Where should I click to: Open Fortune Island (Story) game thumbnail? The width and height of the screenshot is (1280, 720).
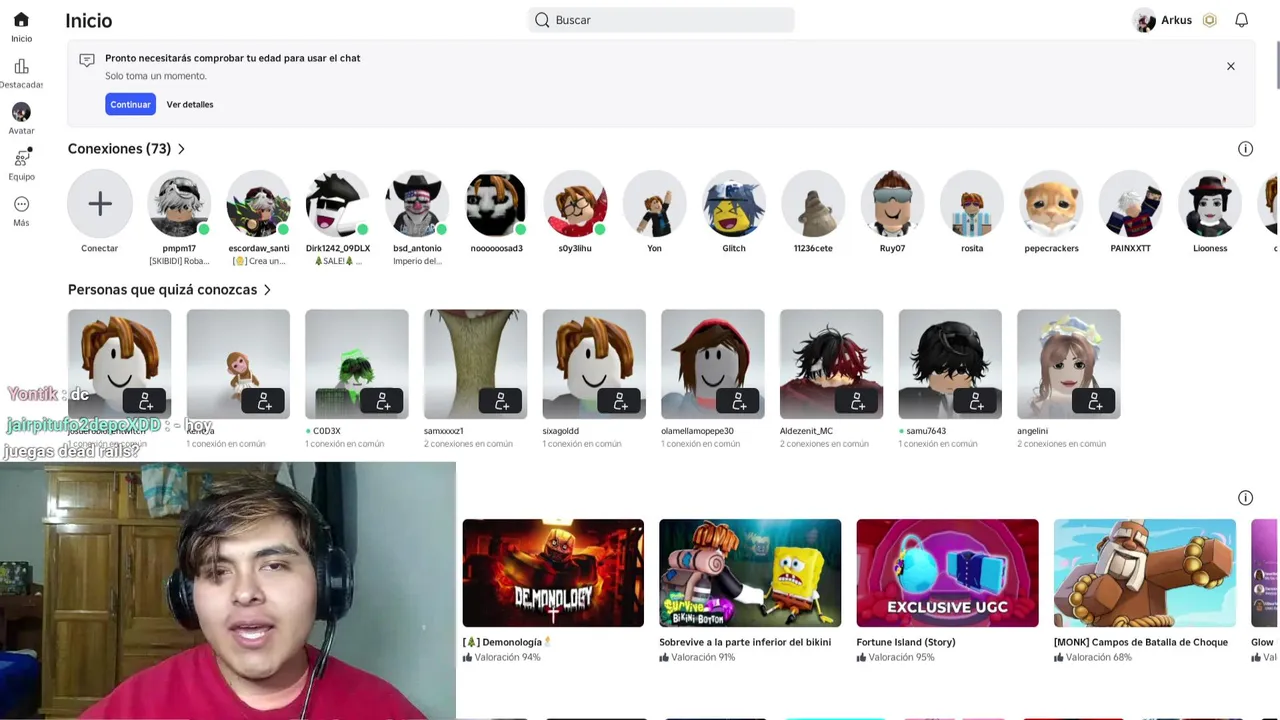coord(947,573)
